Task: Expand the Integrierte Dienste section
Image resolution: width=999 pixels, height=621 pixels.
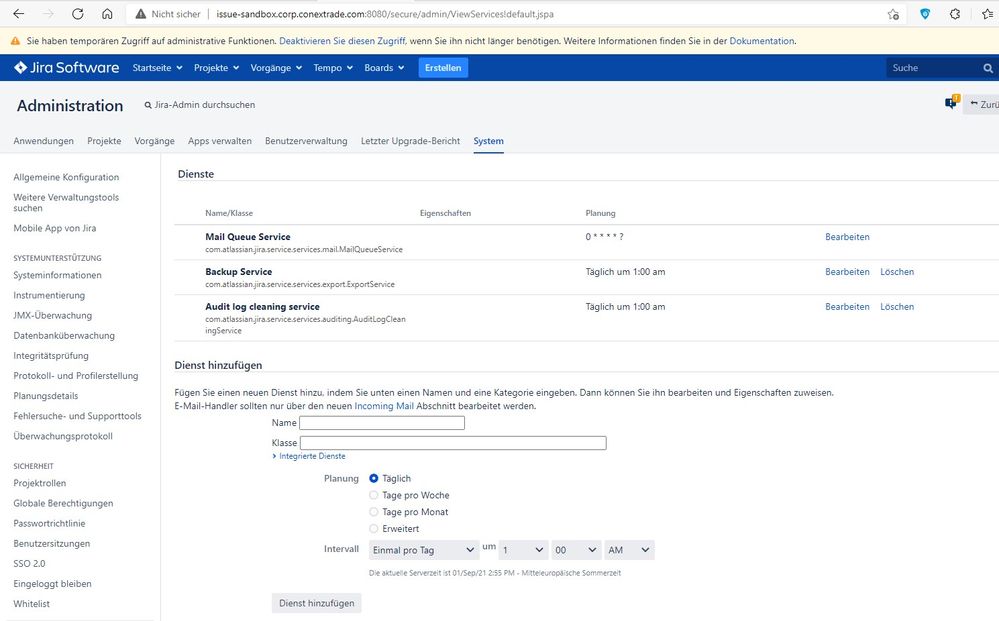Action: point(309,456)
